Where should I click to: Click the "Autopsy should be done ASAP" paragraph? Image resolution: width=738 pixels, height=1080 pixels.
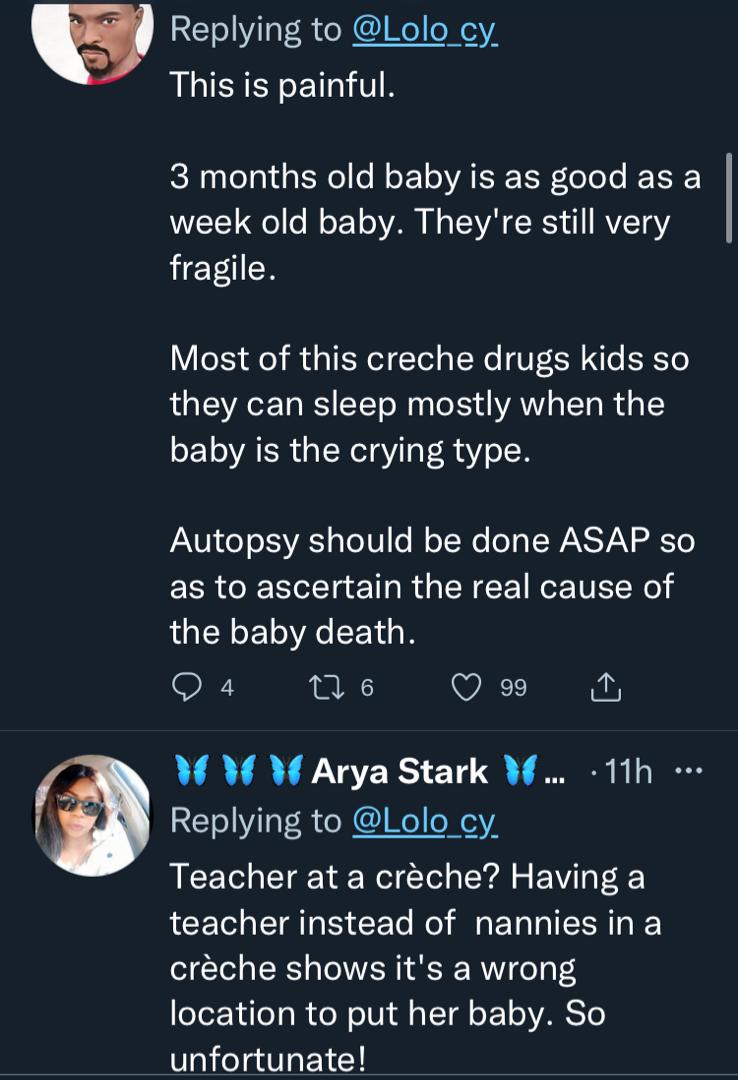(x=430, y=586)
